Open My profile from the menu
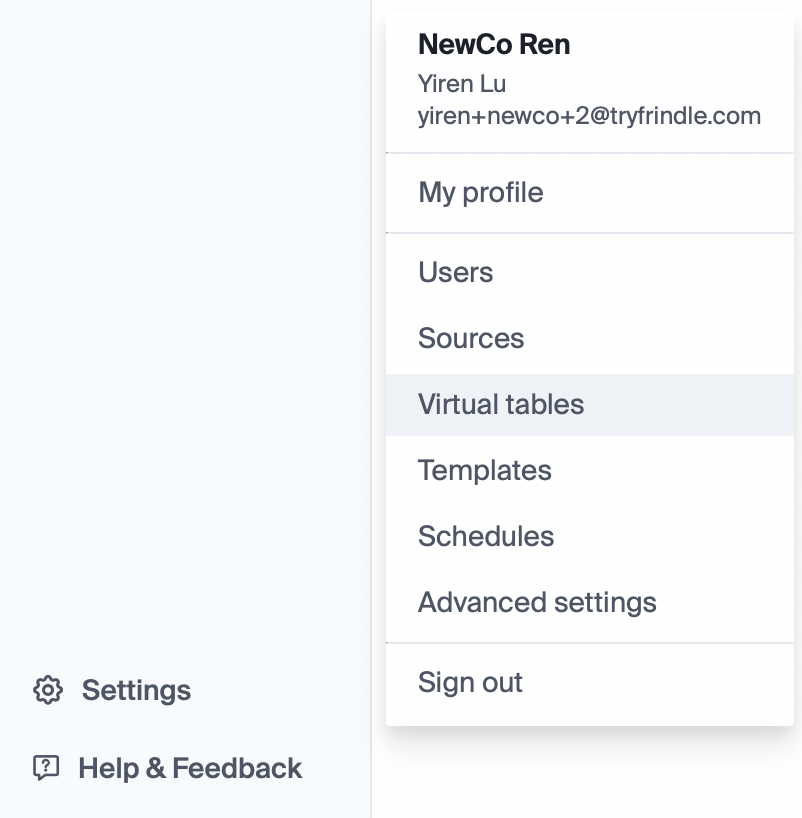Viewport: 802px width, 818px height. click(481, 192)
